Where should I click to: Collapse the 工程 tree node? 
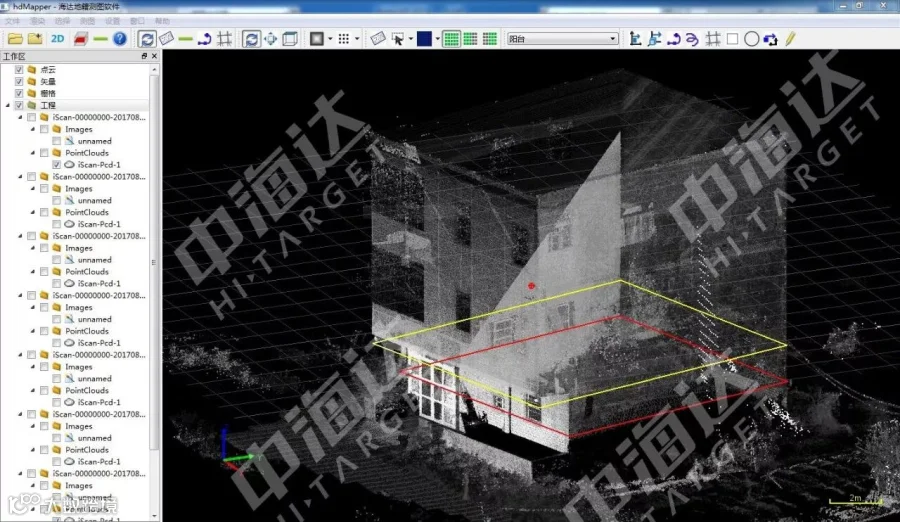pos(7,105)
